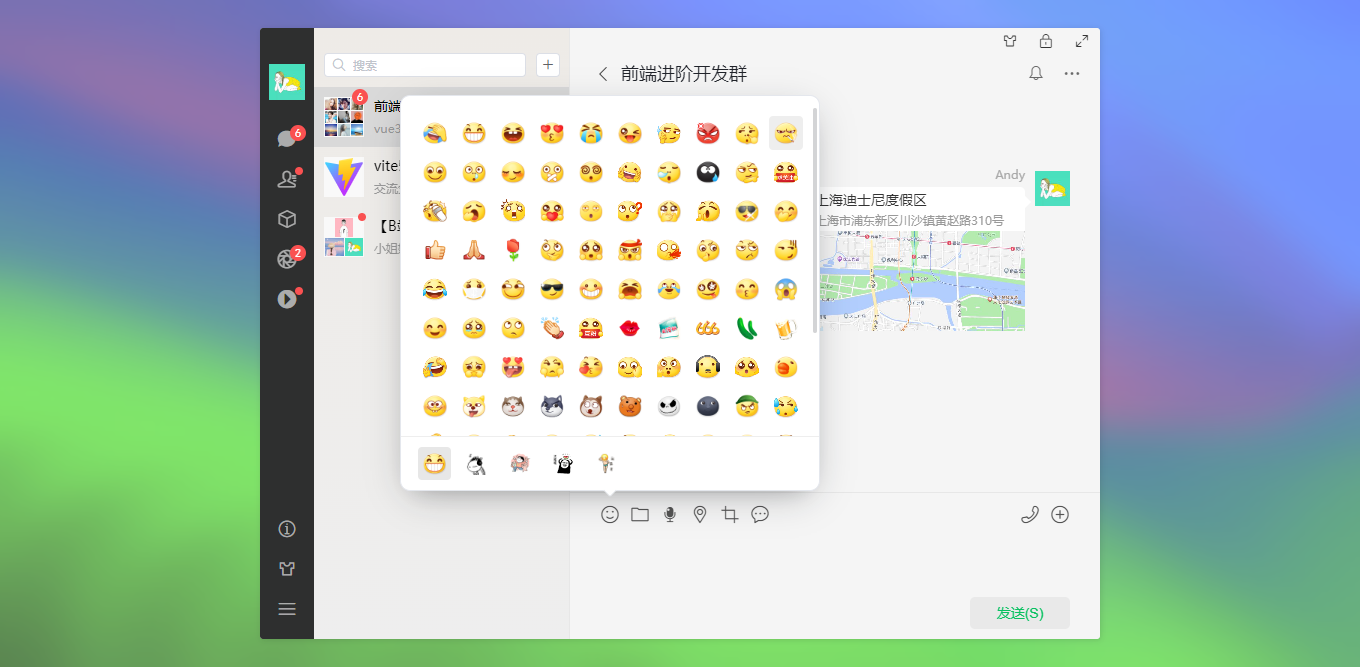
Task: Open the moments aperture icon in sidebar
Action: [x=287, y=259]
